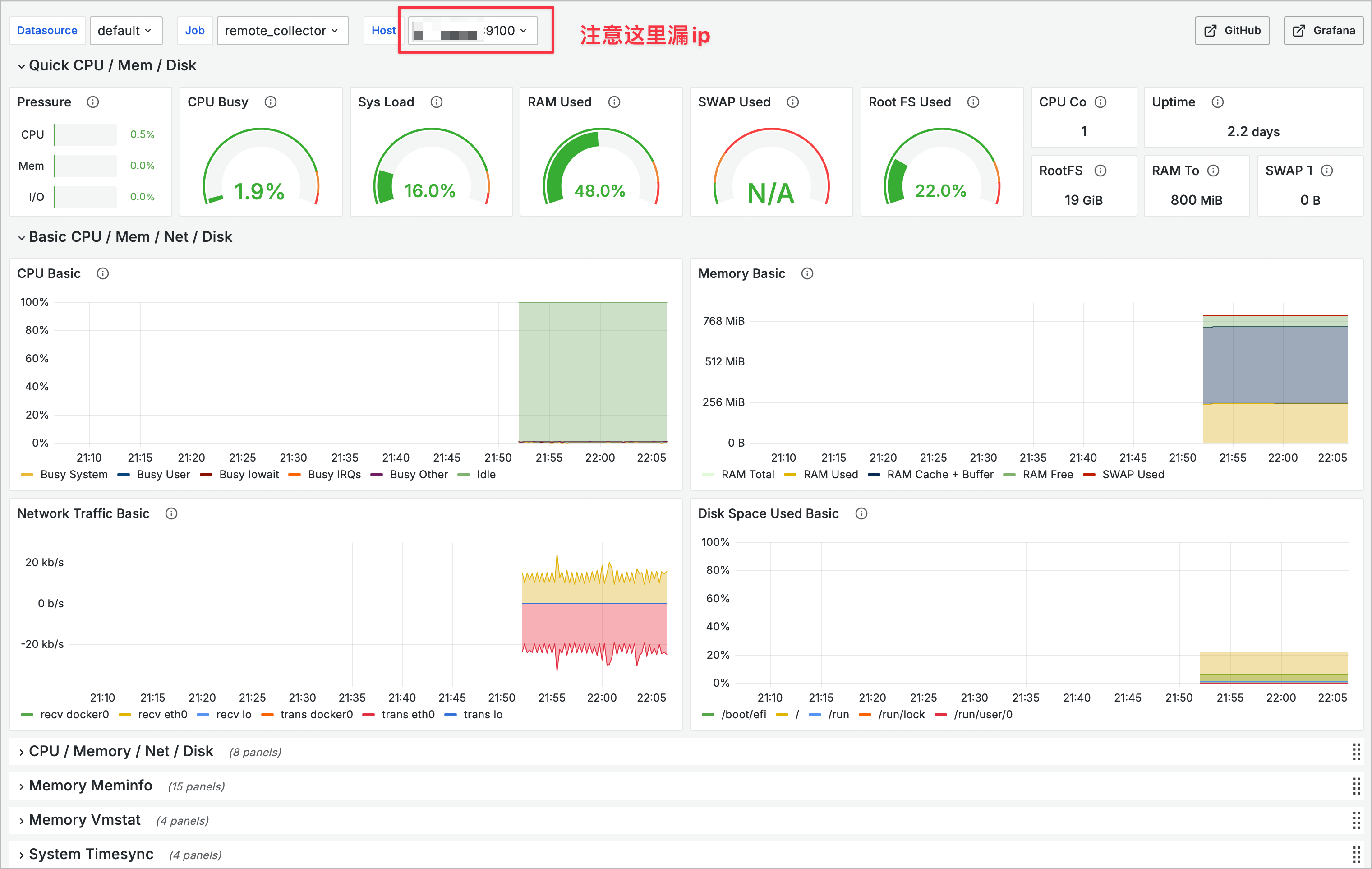The width and height of the screenshot is (1372, 869).
Task: Click the Network Traffic Basic panel title
Action: 83,513
